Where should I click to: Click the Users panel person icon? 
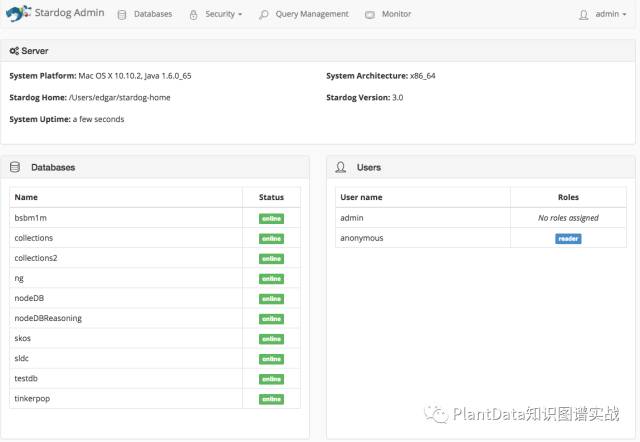(x=341, y=167)
